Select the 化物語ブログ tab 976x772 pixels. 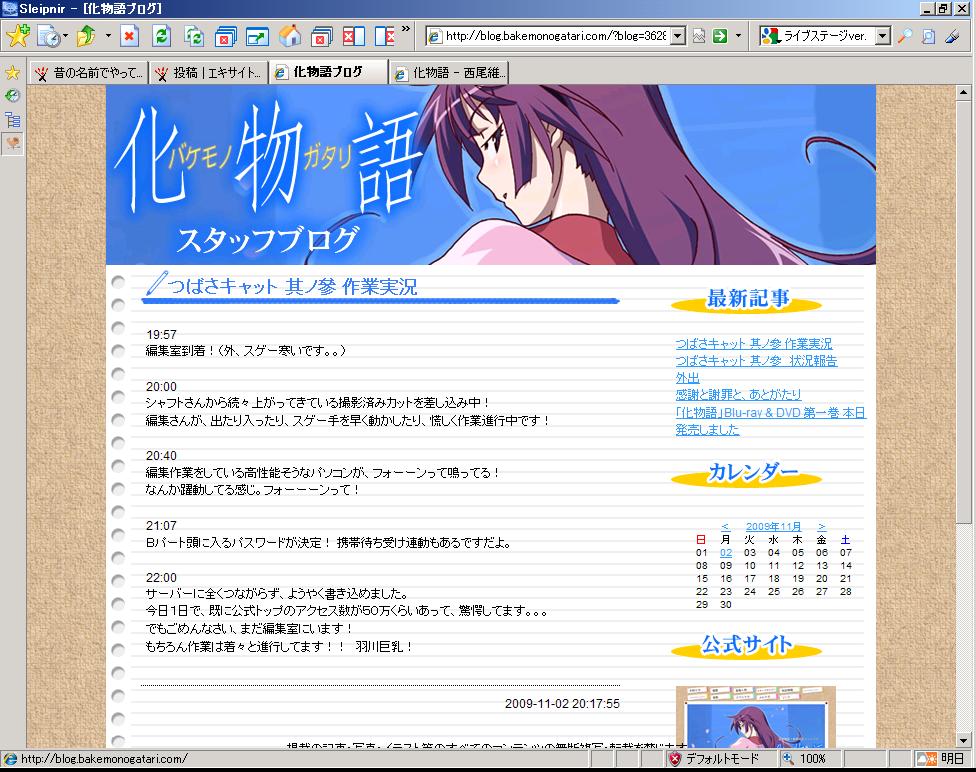(x=328, y=72)
